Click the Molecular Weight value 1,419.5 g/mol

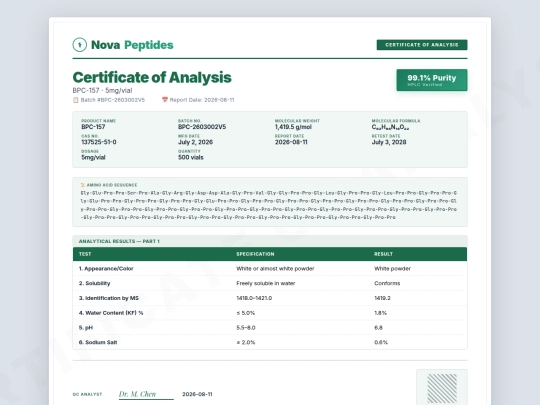click(293, 127)
